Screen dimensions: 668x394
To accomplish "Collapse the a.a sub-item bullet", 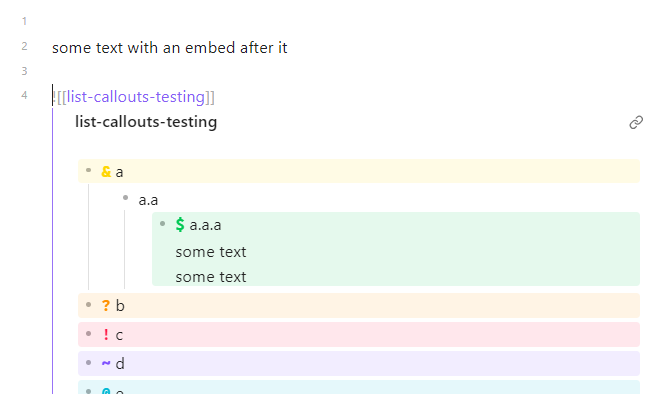I will (125, 198).
